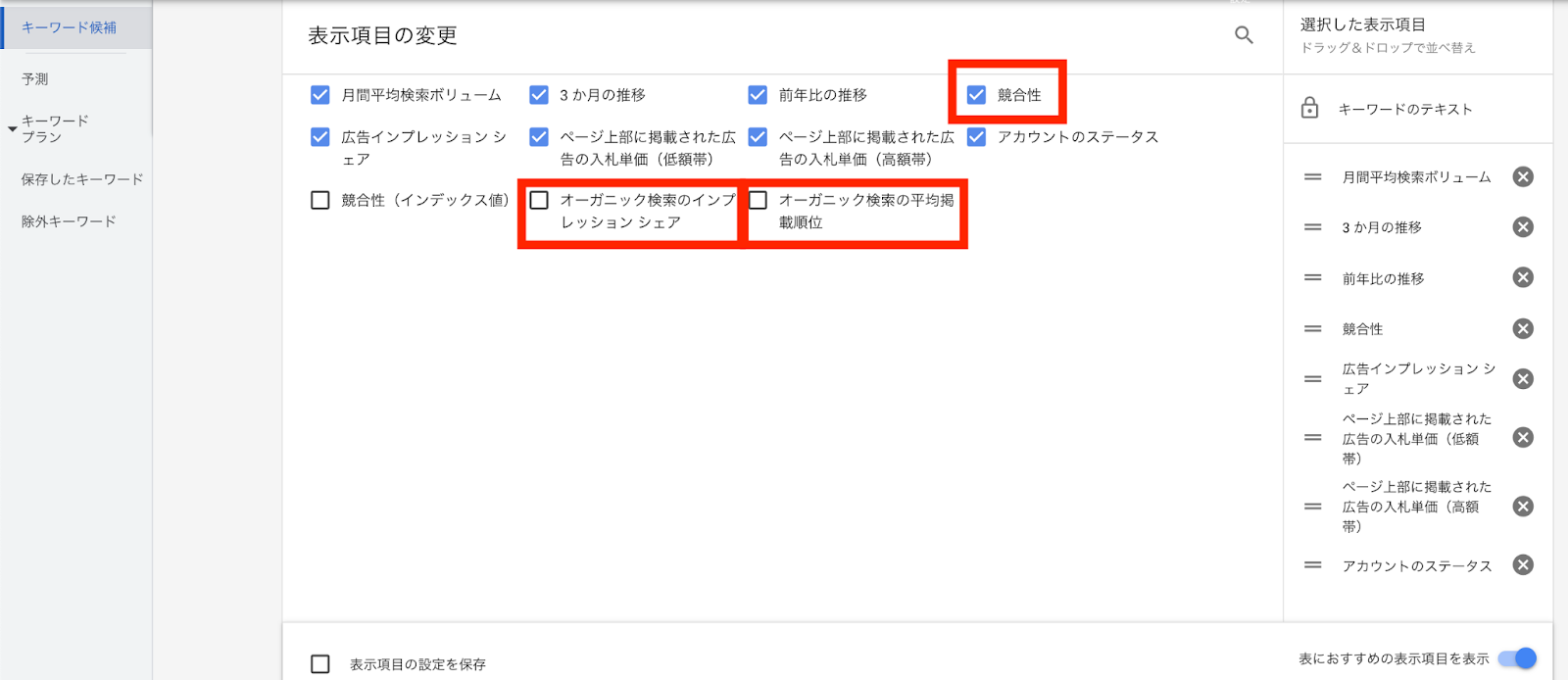1568x680 pixels.
Task: Uncheck the 競合性 checkbox
Action: pos(976,95)
